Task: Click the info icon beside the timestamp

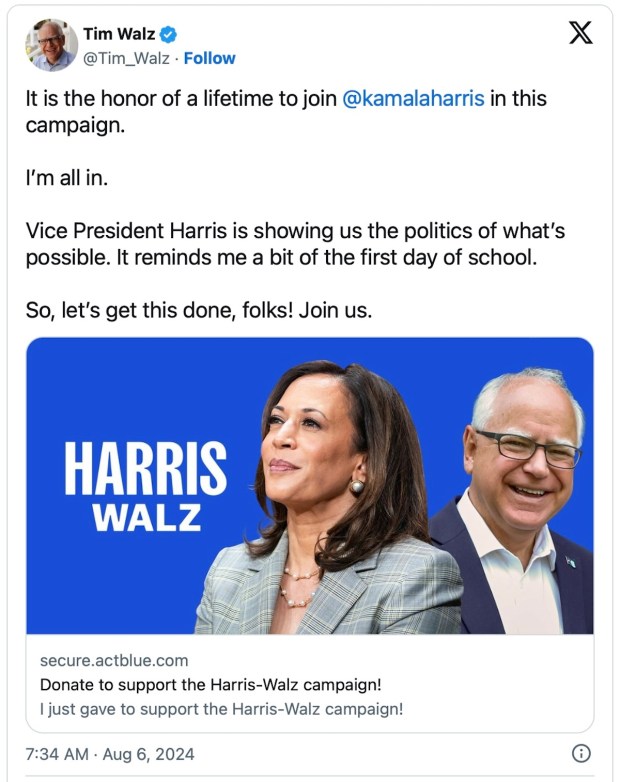Action: tap(580, 753)
